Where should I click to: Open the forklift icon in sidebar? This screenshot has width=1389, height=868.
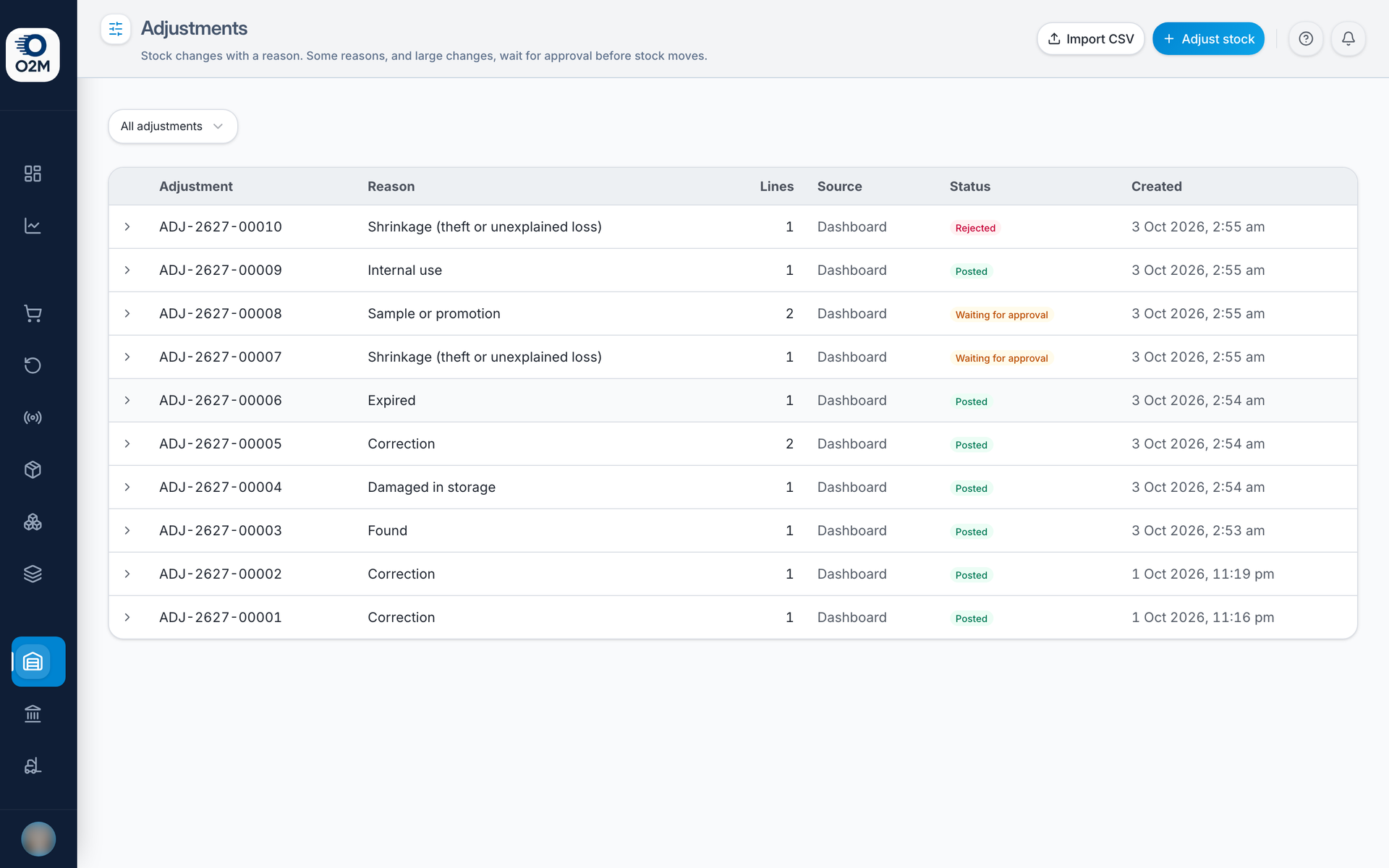33,766
